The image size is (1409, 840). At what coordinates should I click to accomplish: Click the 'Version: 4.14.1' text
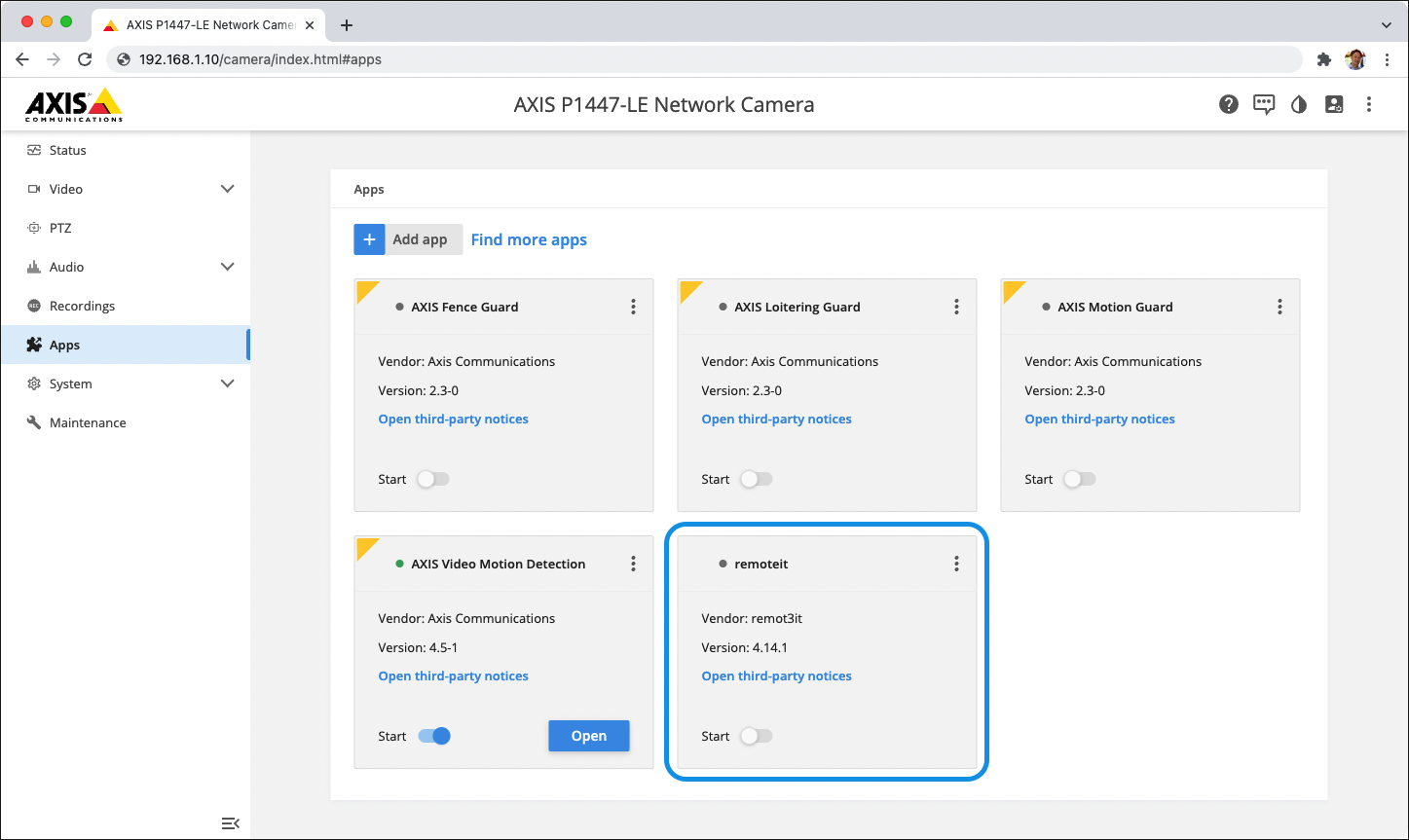(x=744, y=647)
